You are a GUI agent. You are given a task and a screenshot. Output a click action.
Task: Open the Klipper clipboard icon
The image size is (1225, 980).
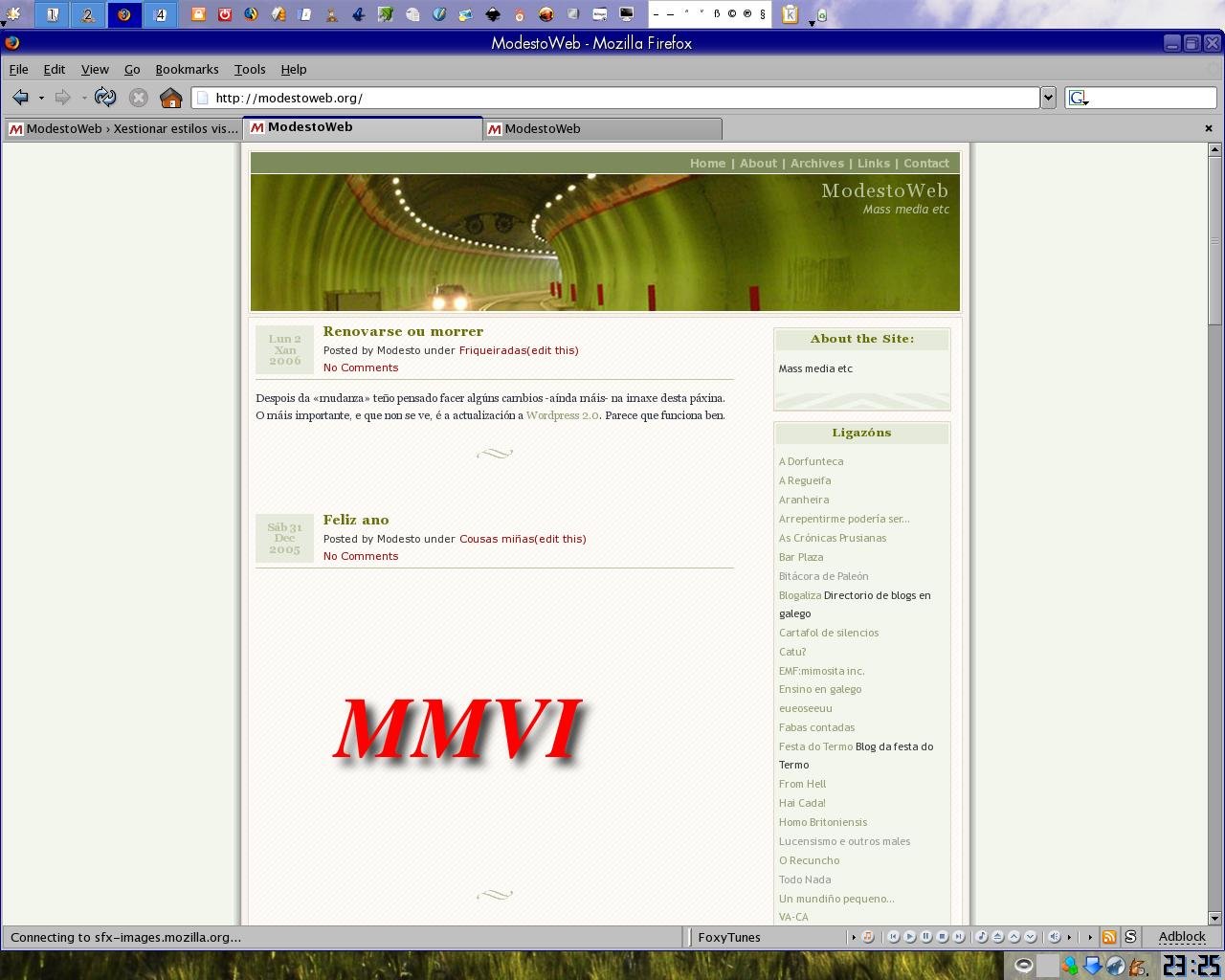(790, 14)
